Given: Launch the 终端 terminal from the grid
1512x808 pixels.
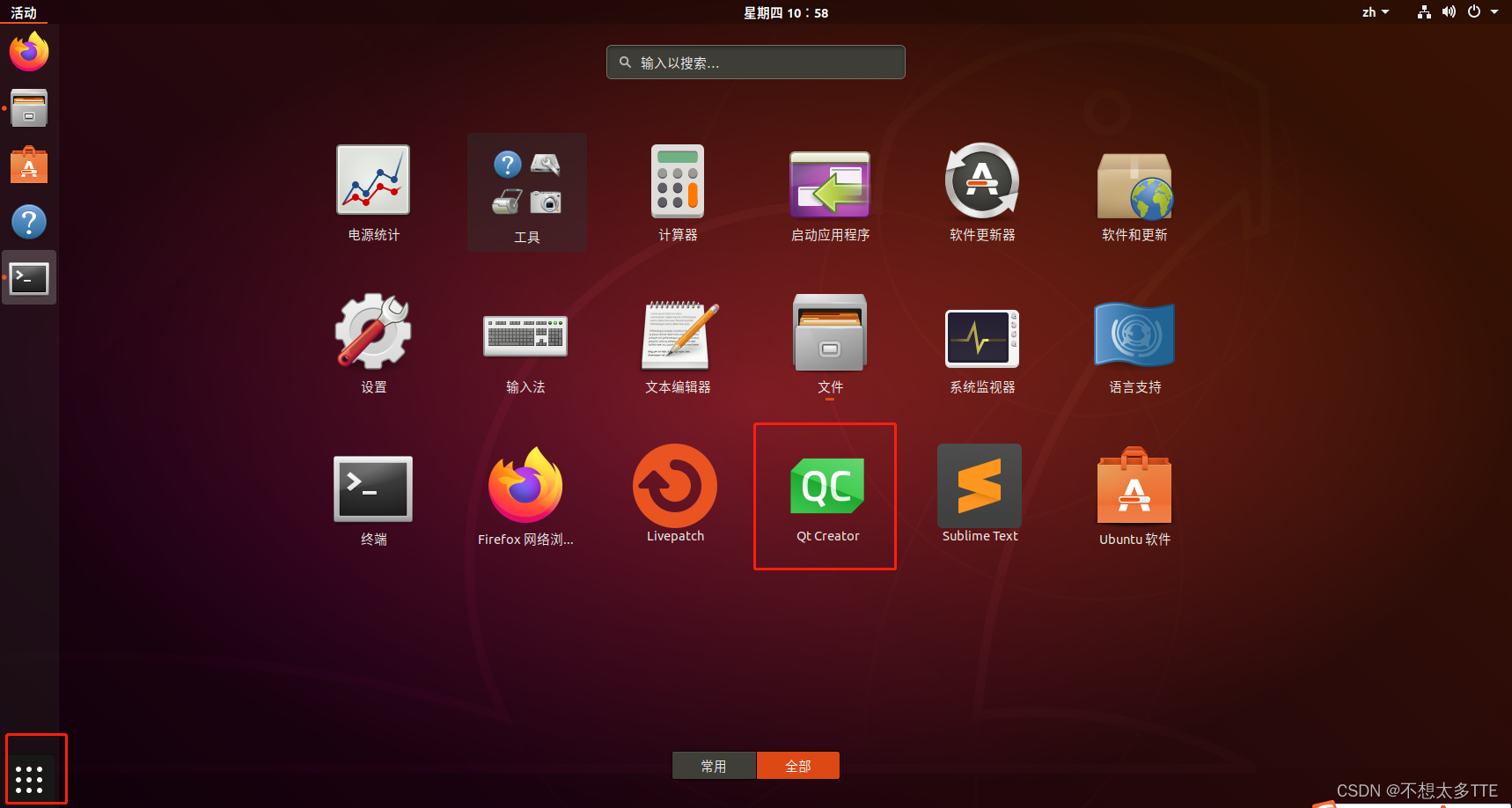Looking at the screenshot, I should coord(372,488).
